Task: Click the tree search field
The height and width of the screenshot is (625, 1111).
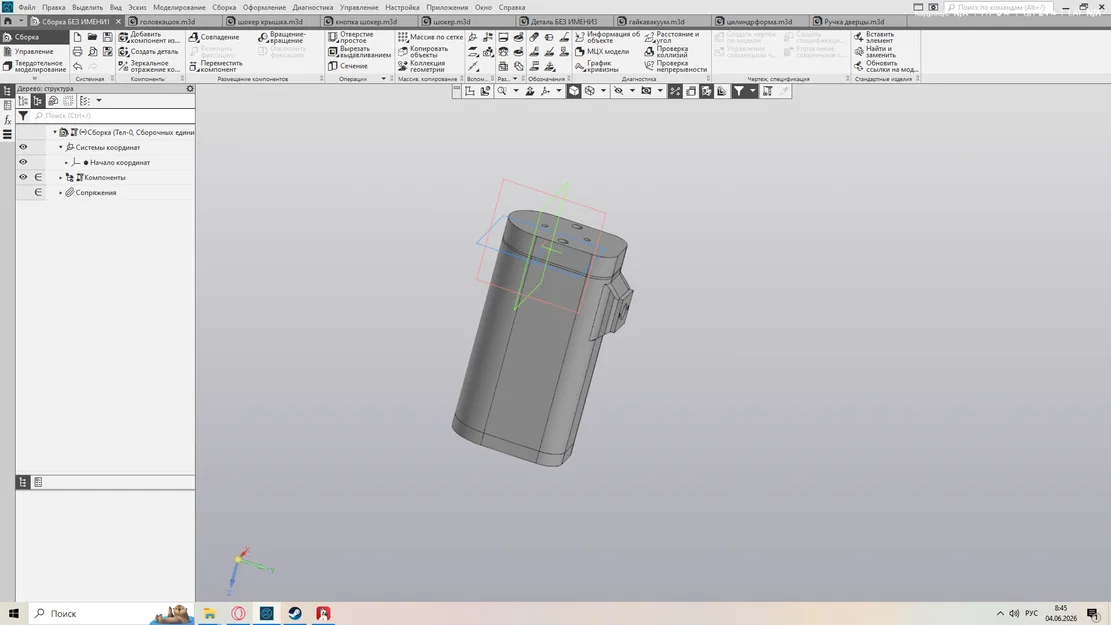Action: tap(113, 116)
